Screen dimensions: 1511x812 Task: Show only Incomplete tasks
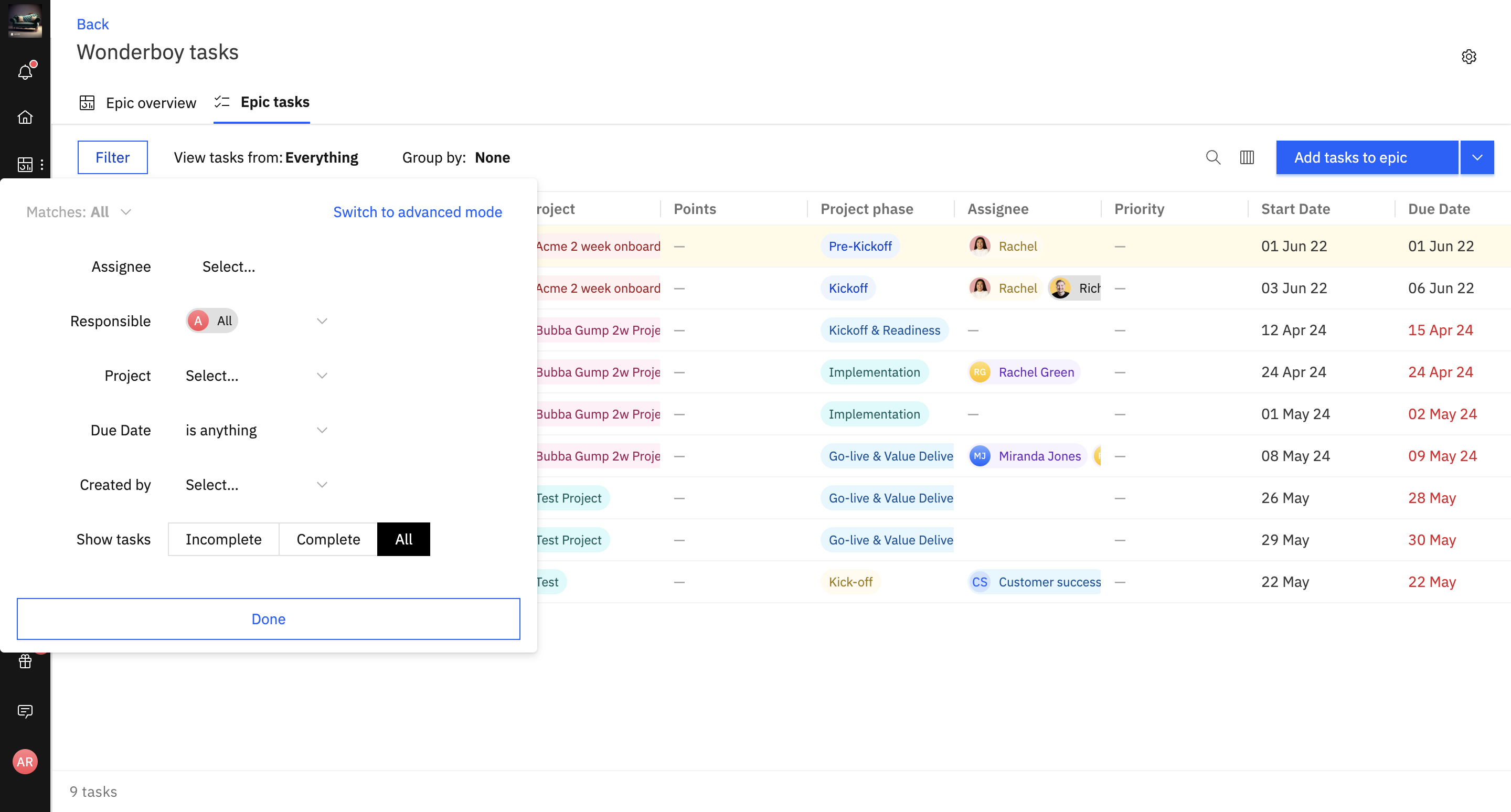click(224, 539)
